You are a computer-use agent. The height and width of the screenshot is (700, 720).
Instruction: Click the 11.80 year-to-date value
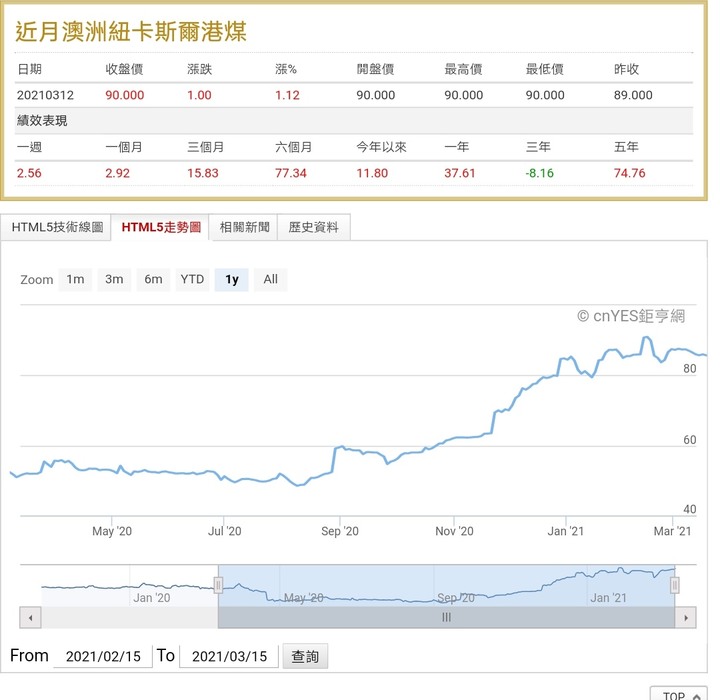[x=372, y=174]
